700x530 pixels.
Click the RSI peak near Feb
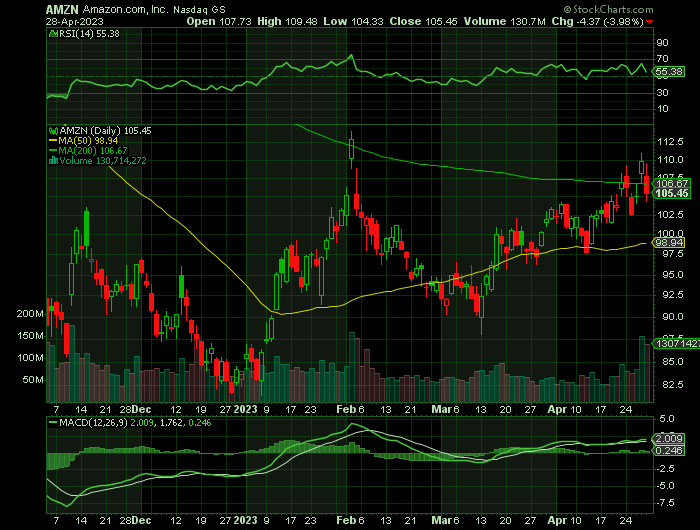(351, 55)
